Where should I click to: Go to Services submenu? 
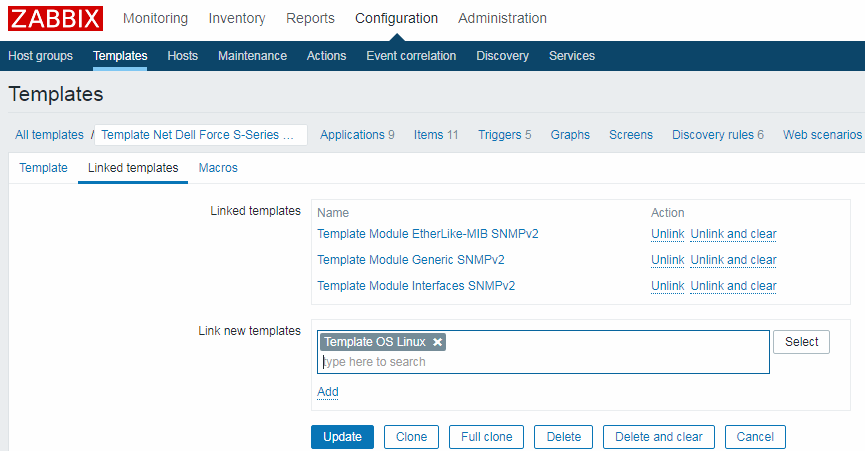coord(572,56)
